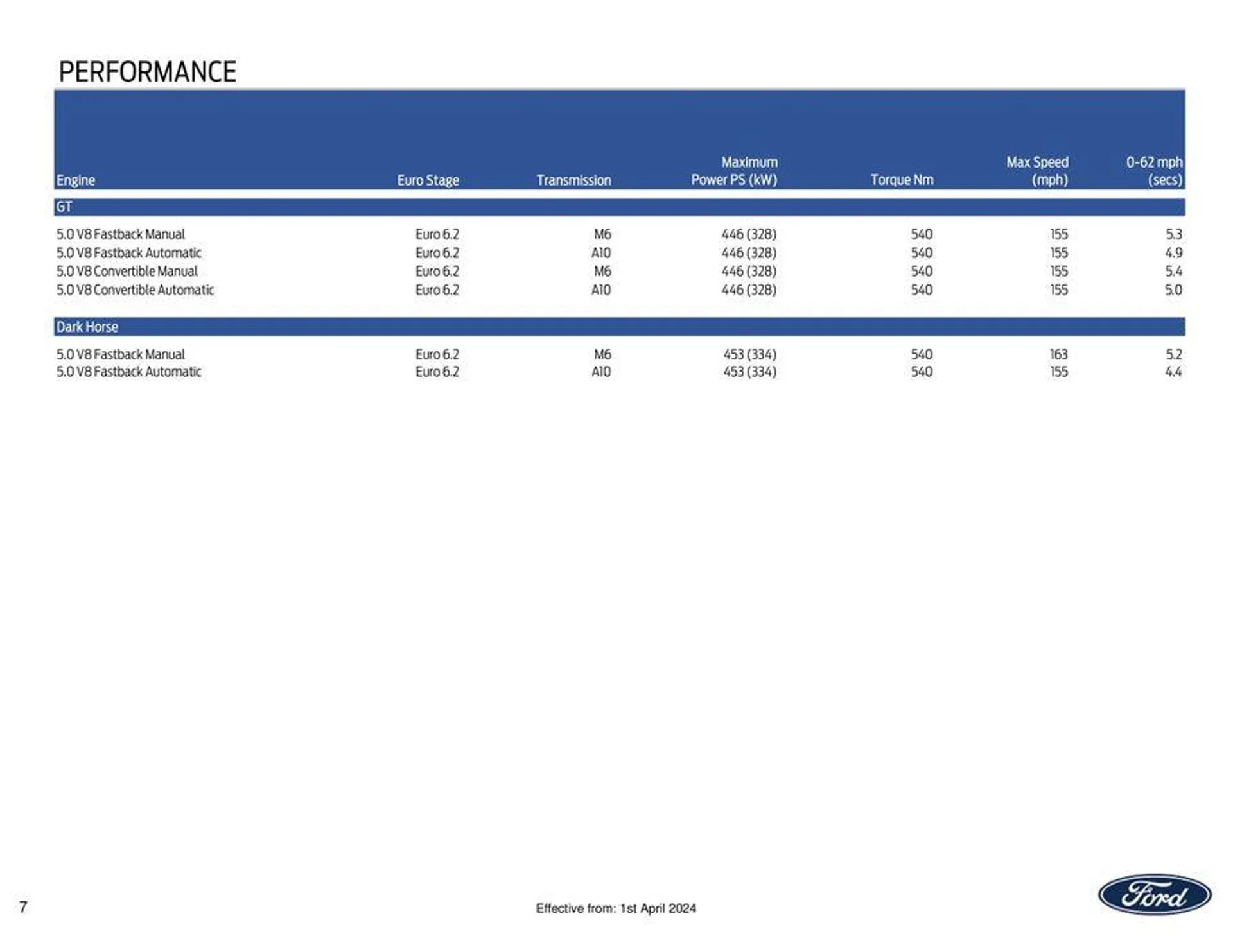Select Dark Horse 5.0 V8 Fastback Automatic
This screenshot has width=1233, height=952.
click(620, 372)
